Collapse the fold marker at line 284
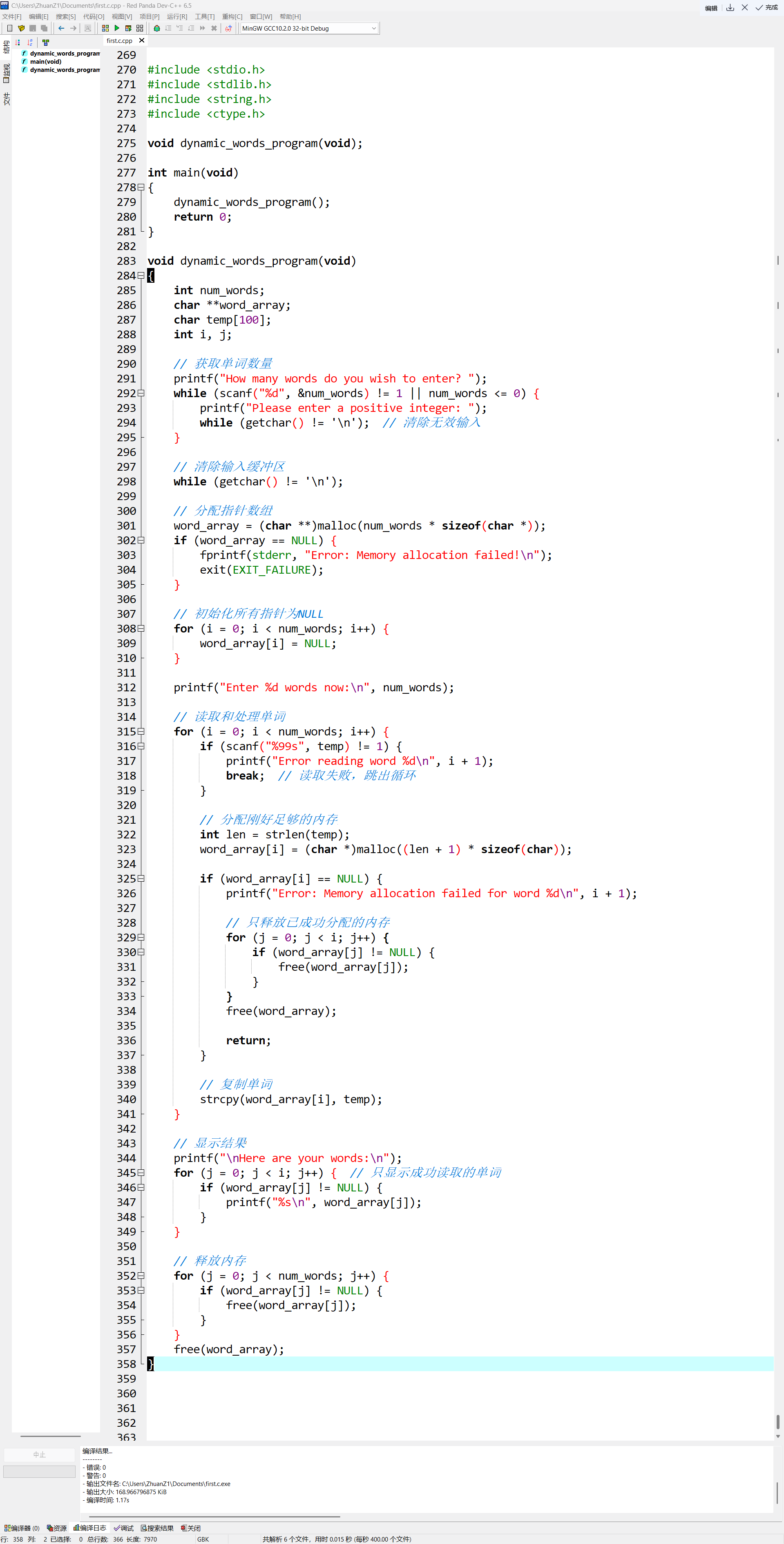Viewport: 784px width, 1544px height. pos(141,276)
